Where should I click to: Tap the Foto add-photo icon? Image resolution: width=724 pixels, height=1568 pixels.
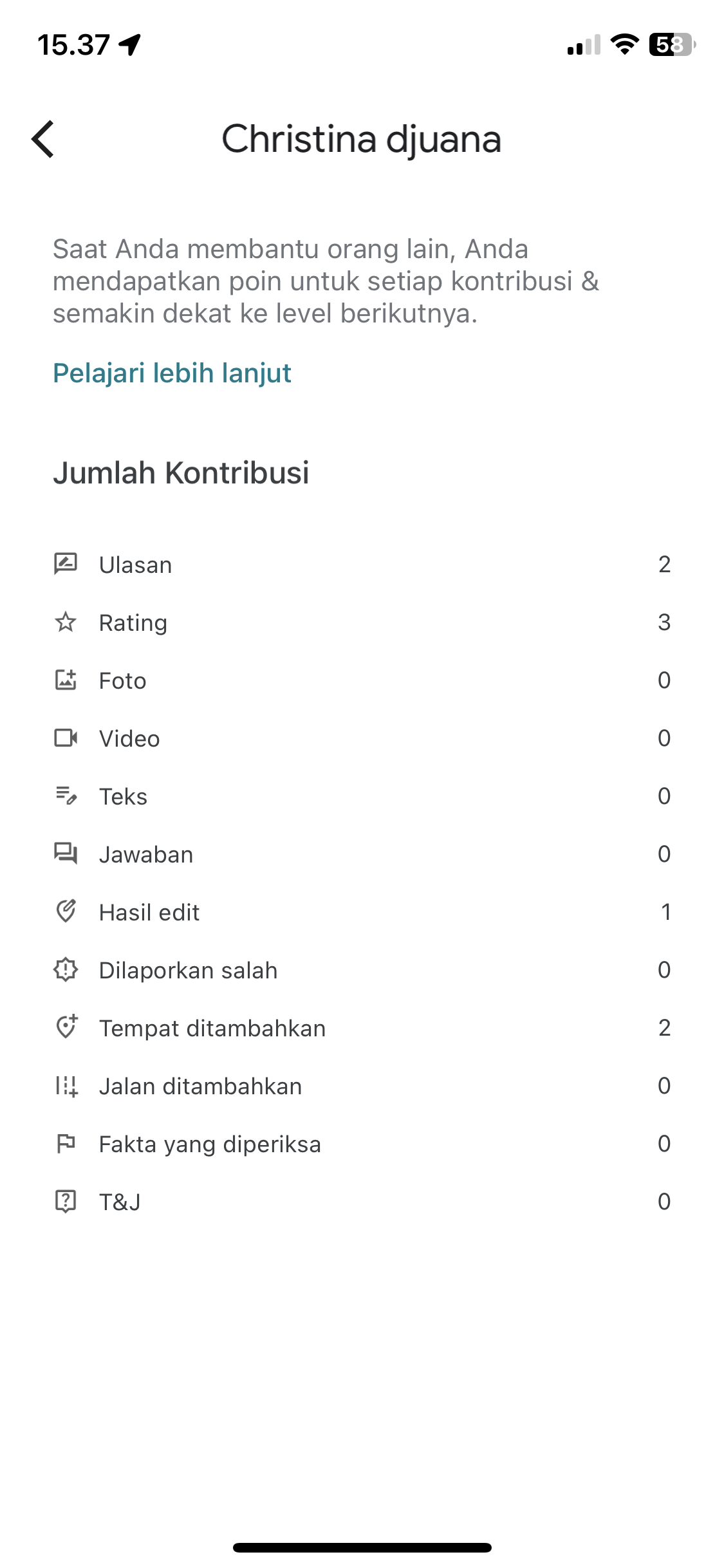click(x=66, y=680)
